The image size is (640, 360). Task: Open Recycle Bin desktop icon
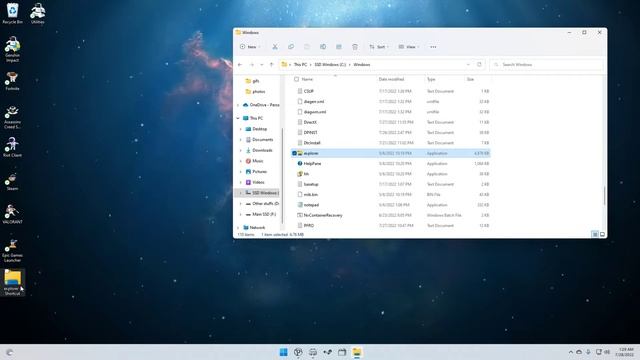pyautogui.click(x=12, y=13)
